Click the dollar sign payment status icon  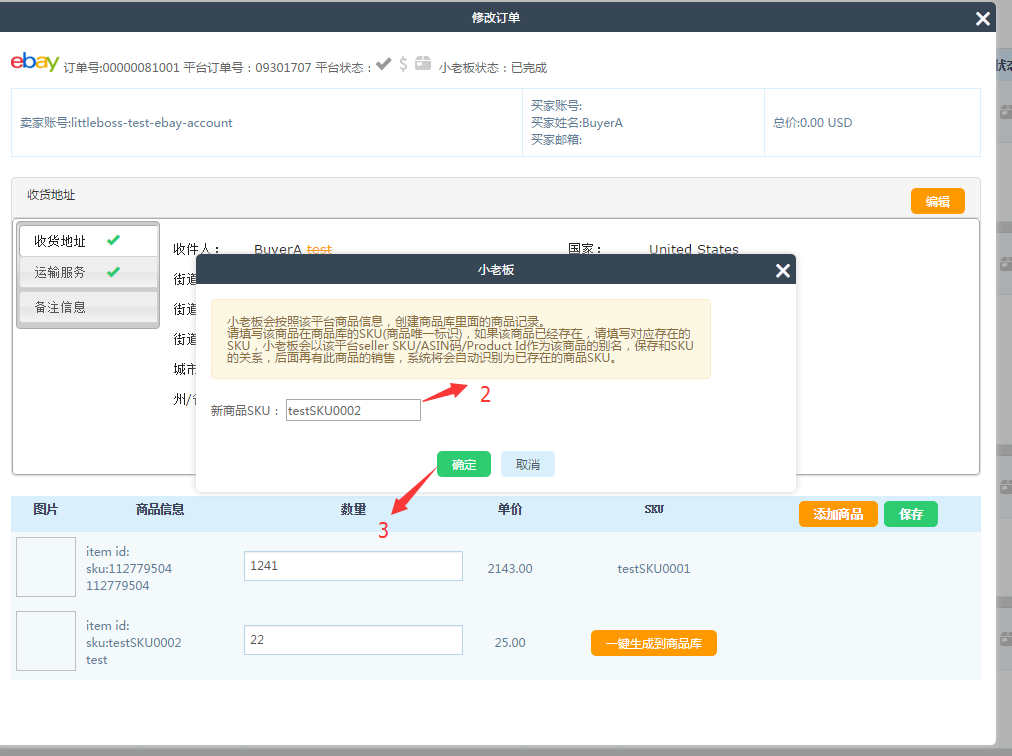coord(403,64)
